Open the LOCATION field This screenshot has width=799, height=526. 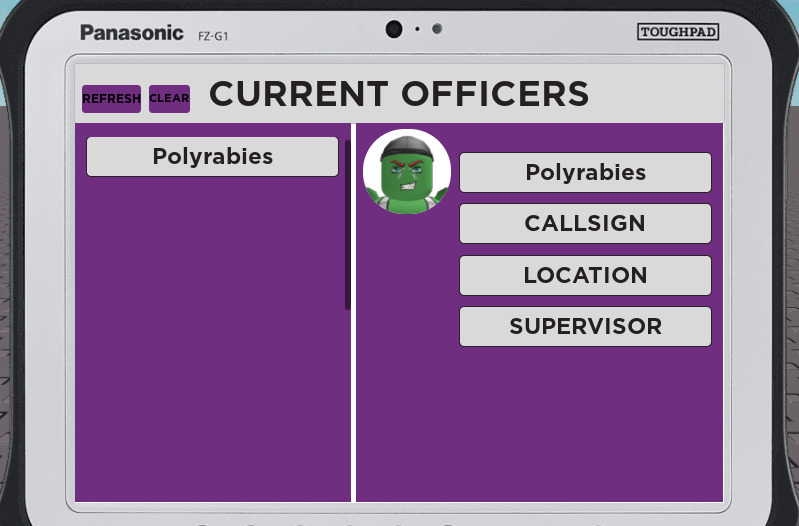tap(585, 275)
